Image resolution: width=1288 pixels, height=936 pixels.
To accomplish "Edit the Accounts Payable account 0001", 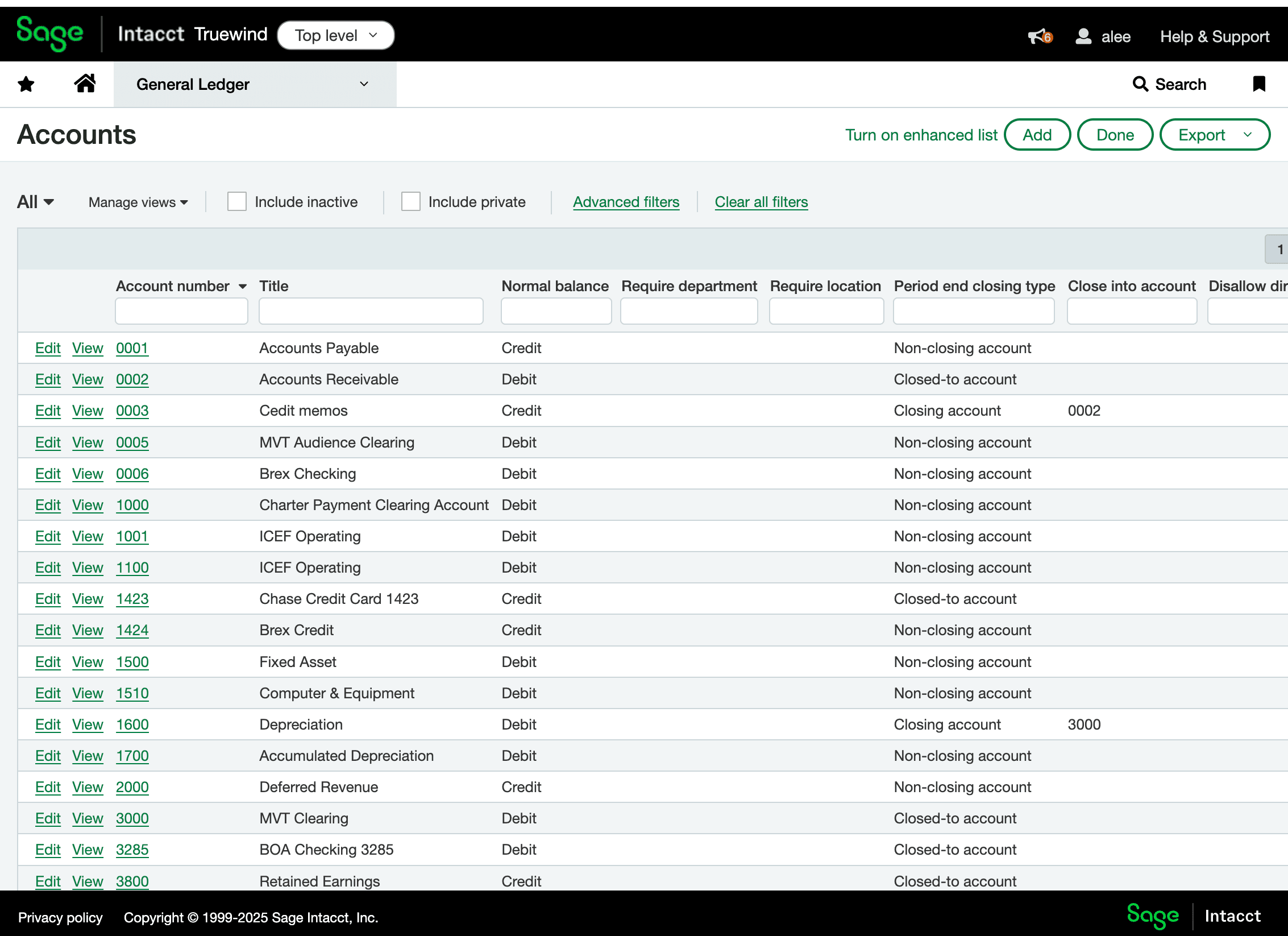I will pyautogui.click(x=48, y=348).
